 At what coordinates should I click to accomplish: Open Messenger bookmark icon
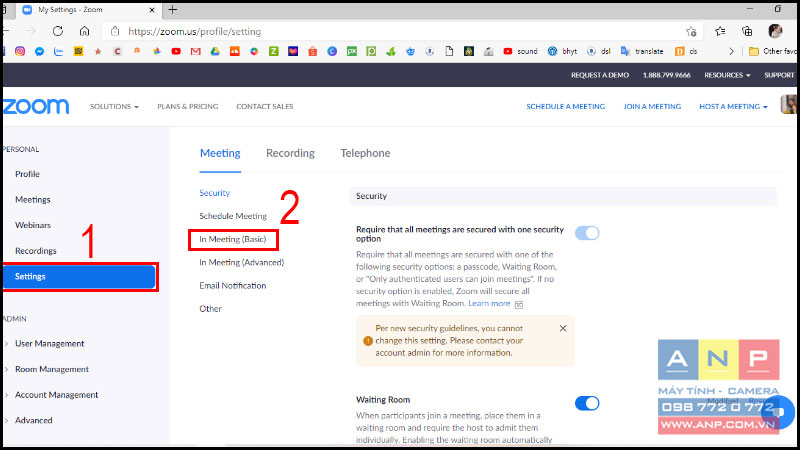(39, 52)
